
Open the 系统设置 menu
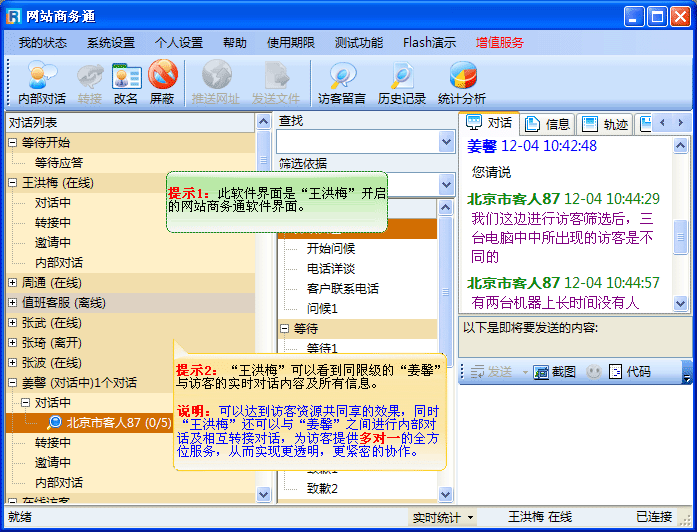(110, 43)
